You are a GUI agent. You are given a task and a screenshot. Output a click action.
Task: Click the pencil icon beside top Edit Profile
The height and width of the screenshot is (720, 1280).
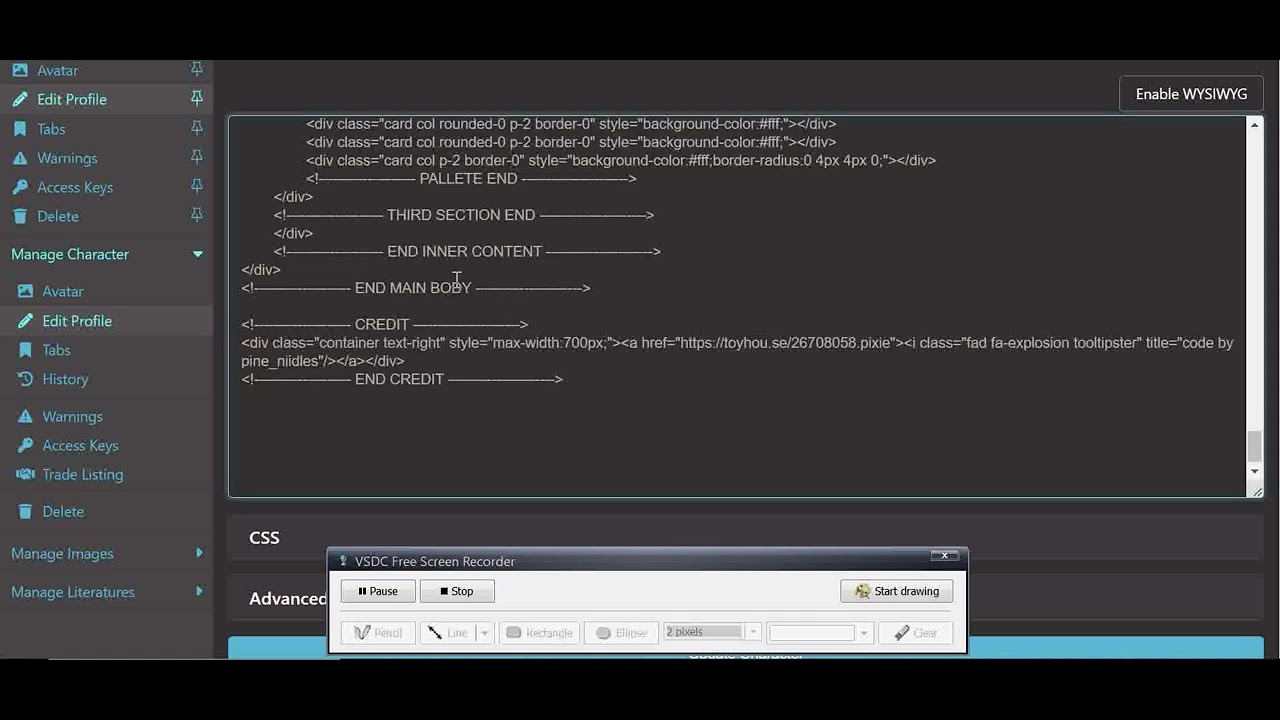pos(20,99)
